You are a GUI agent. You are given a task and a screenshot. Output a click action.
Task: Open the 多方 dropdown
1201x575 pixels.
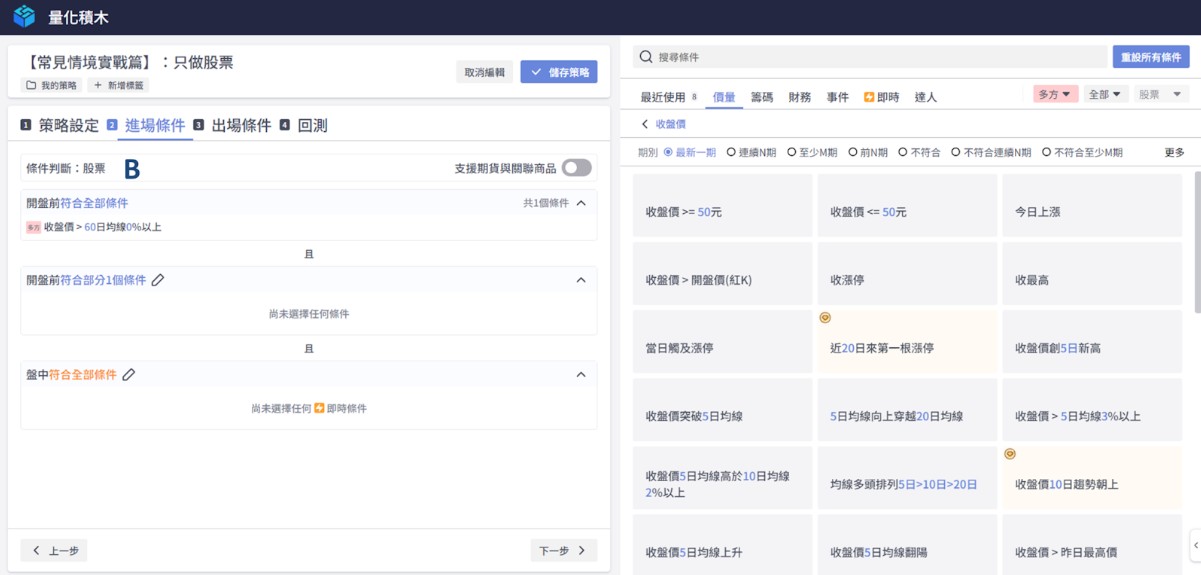point(1055,95)
